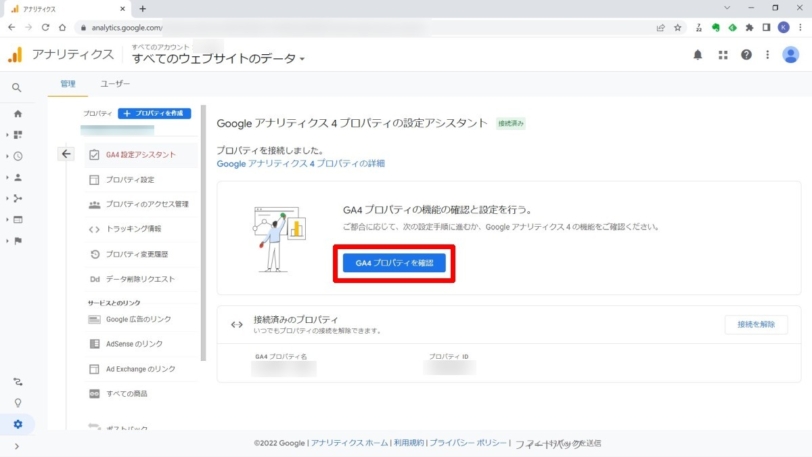This screenshot has width=812, height=457.
Task: Open すべての商品 in the property menu
Action: click(x=141, y=394)
